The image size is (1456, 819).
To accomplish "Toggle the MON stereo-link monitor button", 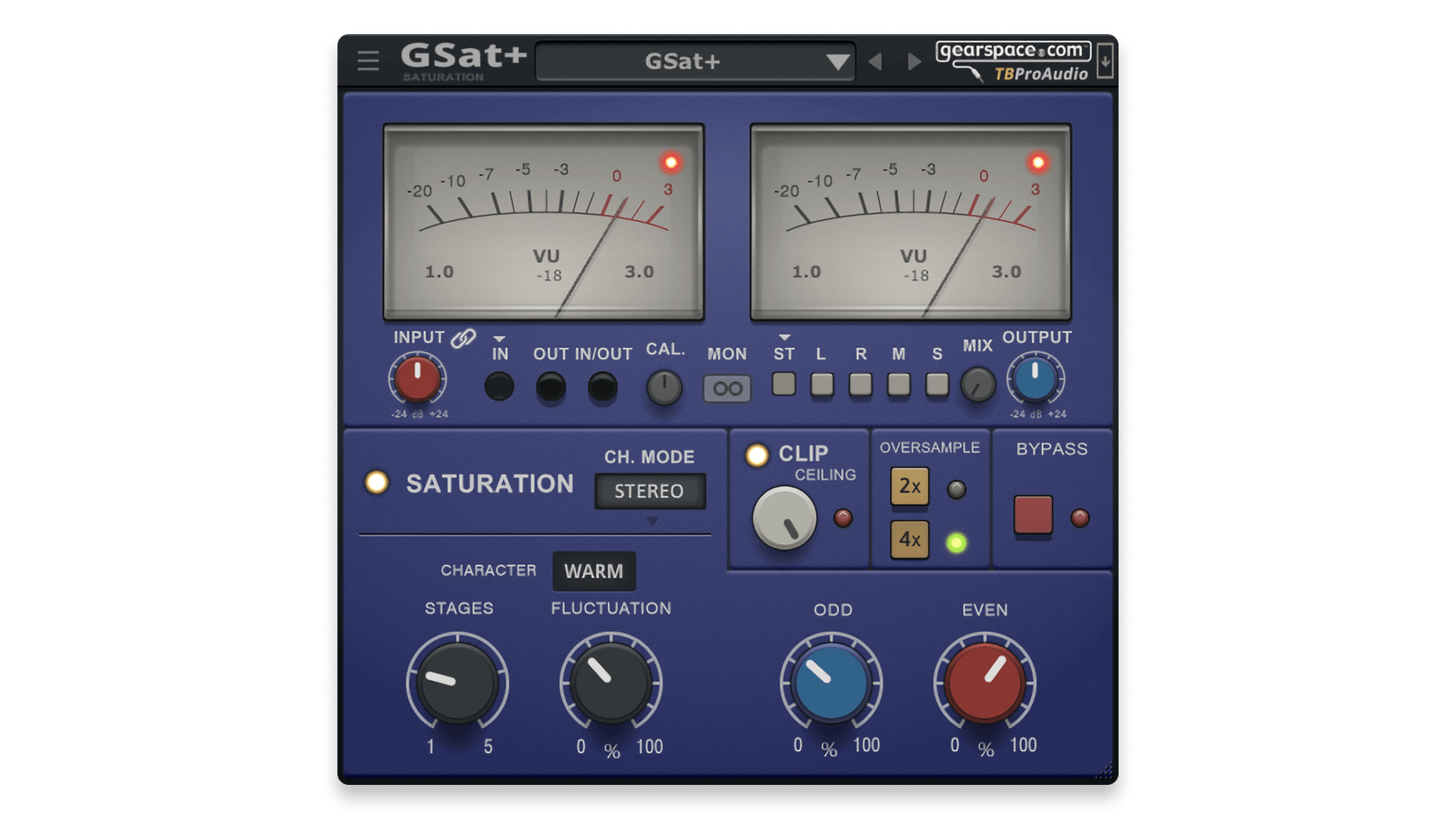I will (726, 388).
